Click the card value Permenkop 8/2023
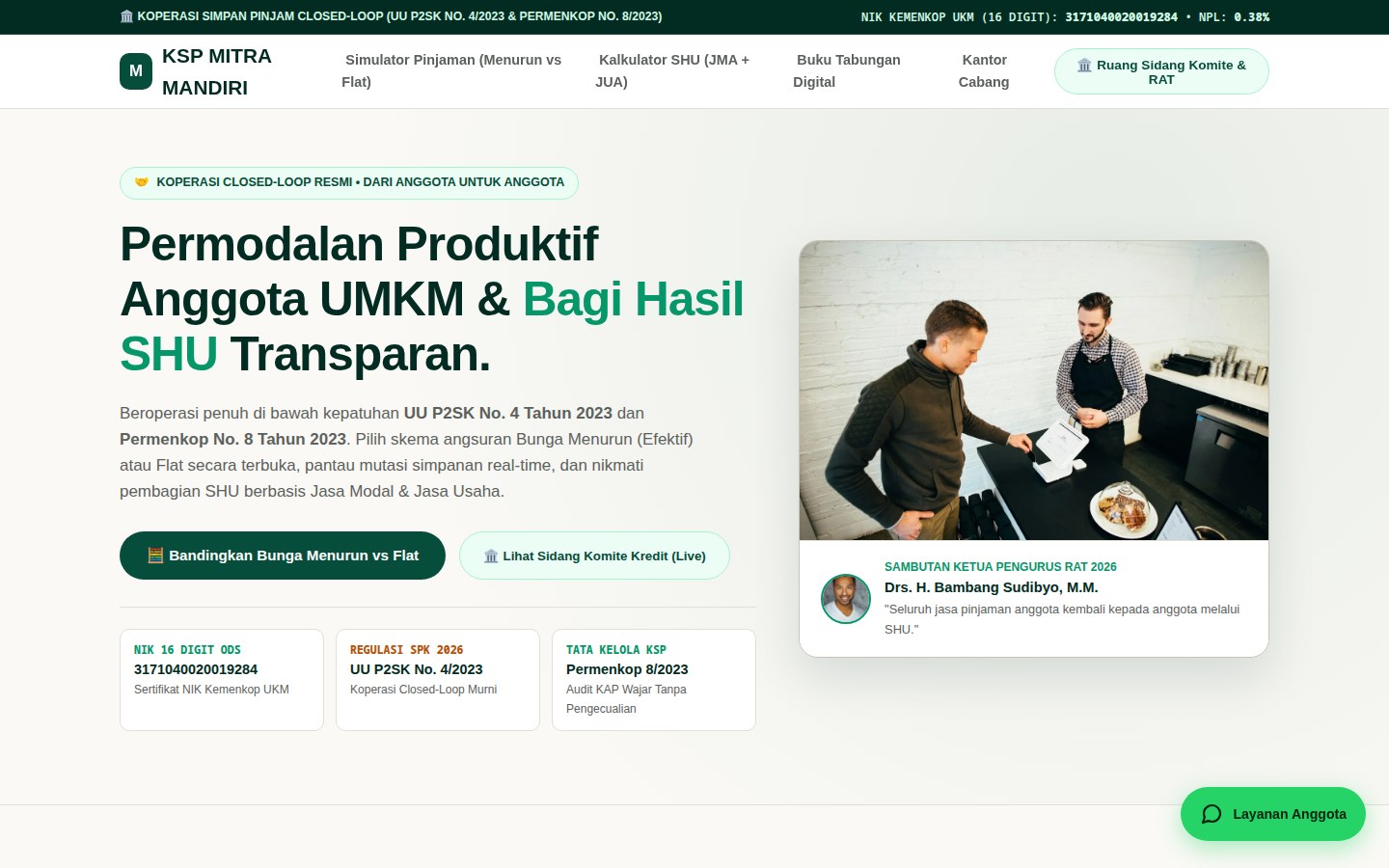Screen dimensions: 1389x868 [x=627, y=669]
